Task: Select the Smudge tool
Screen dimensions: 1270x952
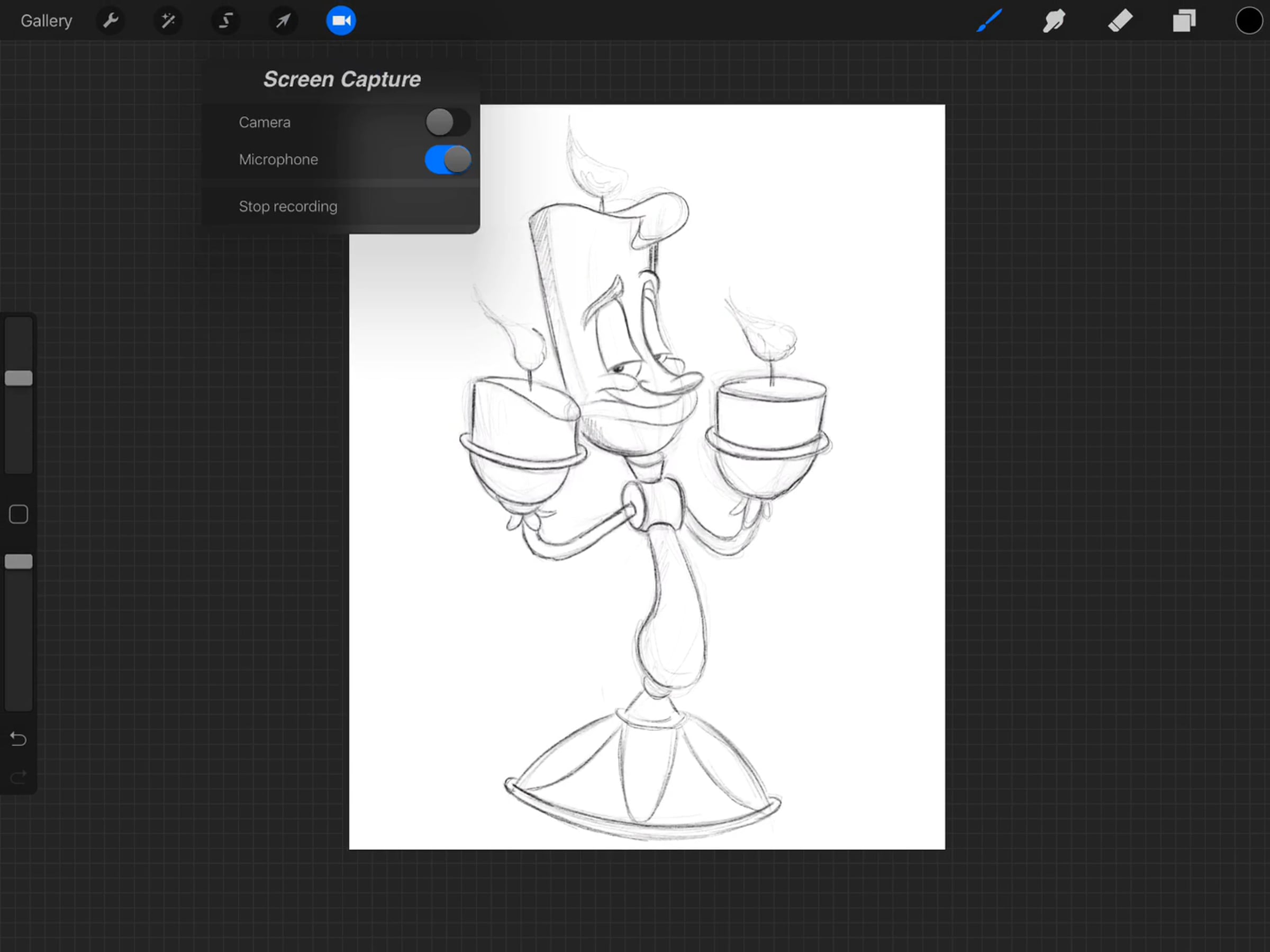Action: click(x=1054, y=21)
